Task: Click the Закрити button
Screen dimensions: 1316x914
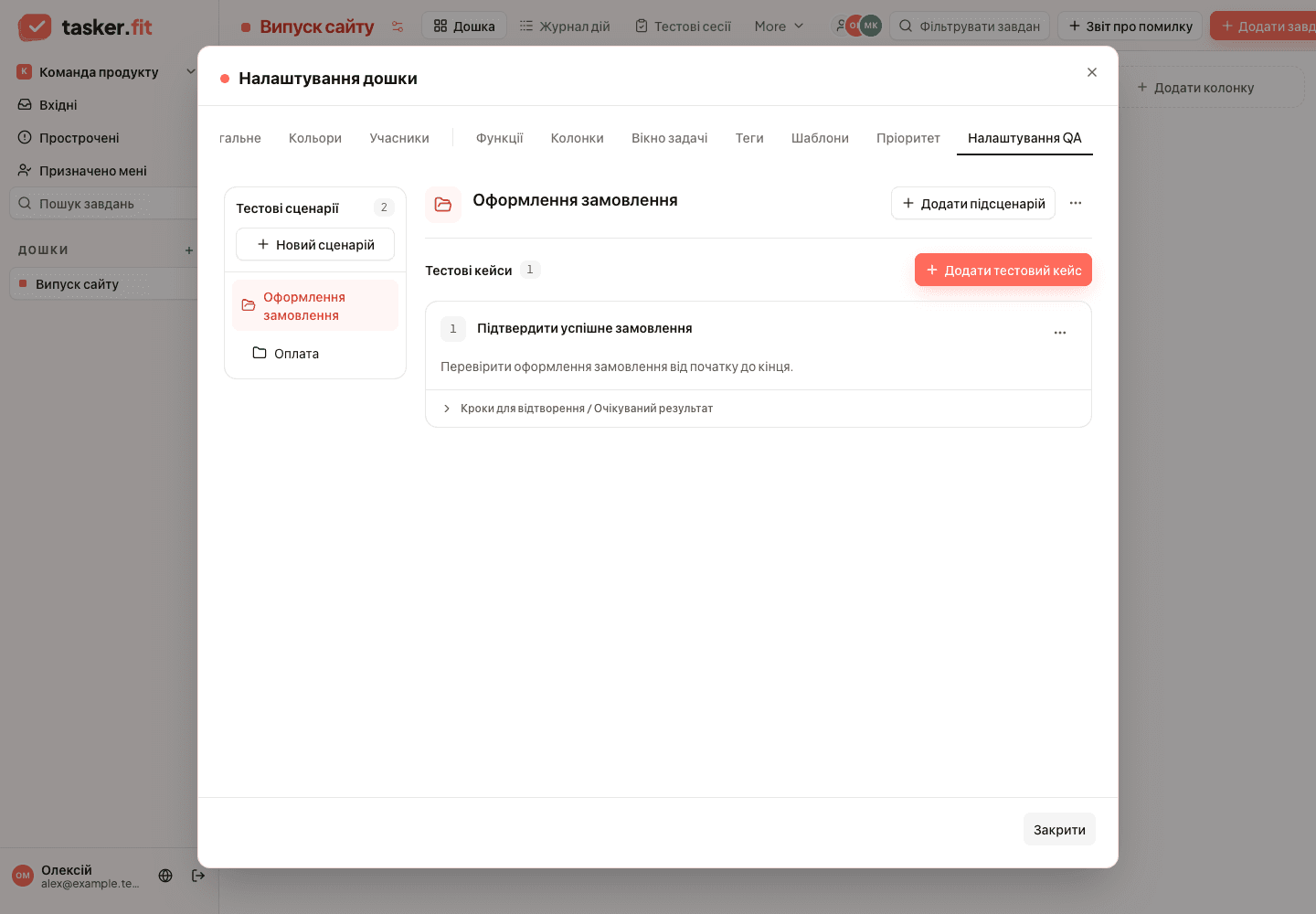Action: 1059,829
